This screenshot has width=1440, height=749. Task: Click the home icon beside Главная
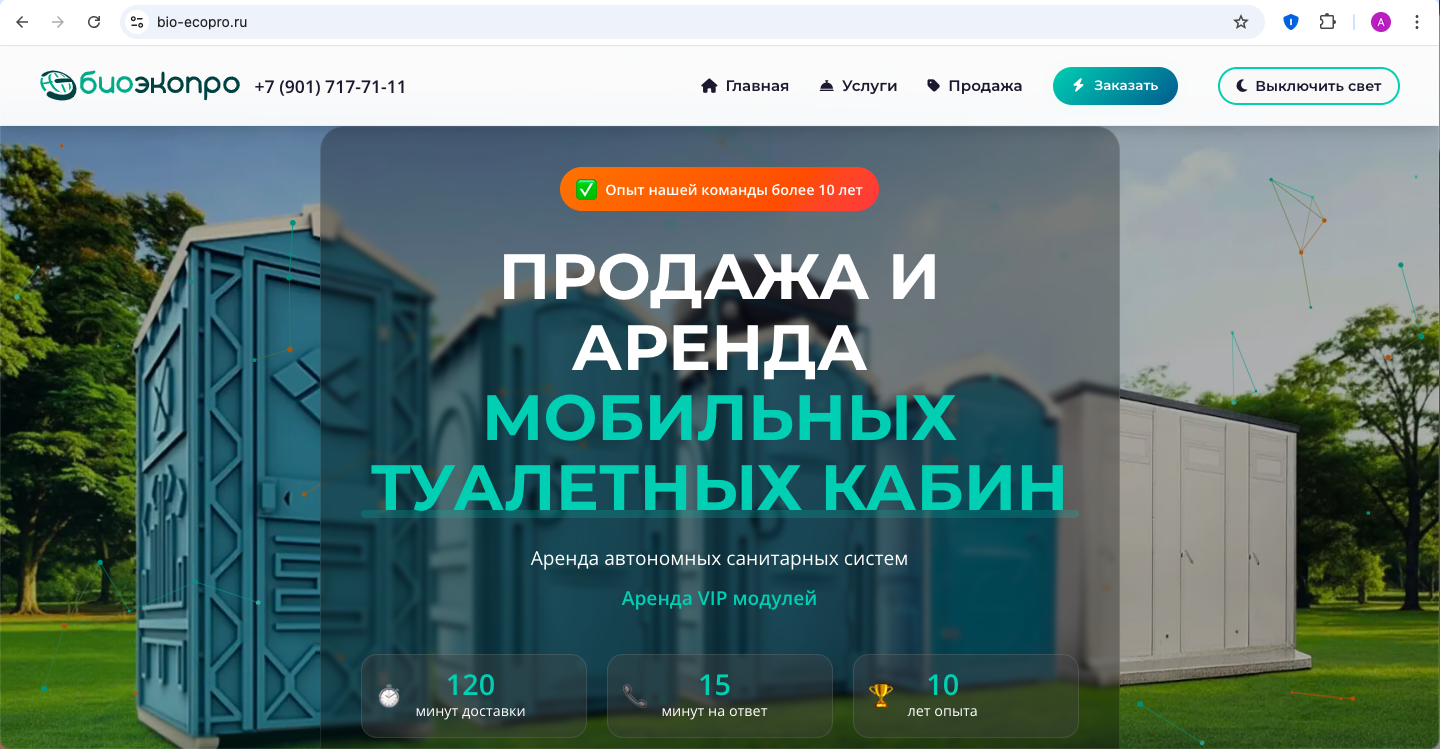tap(710, 85)
